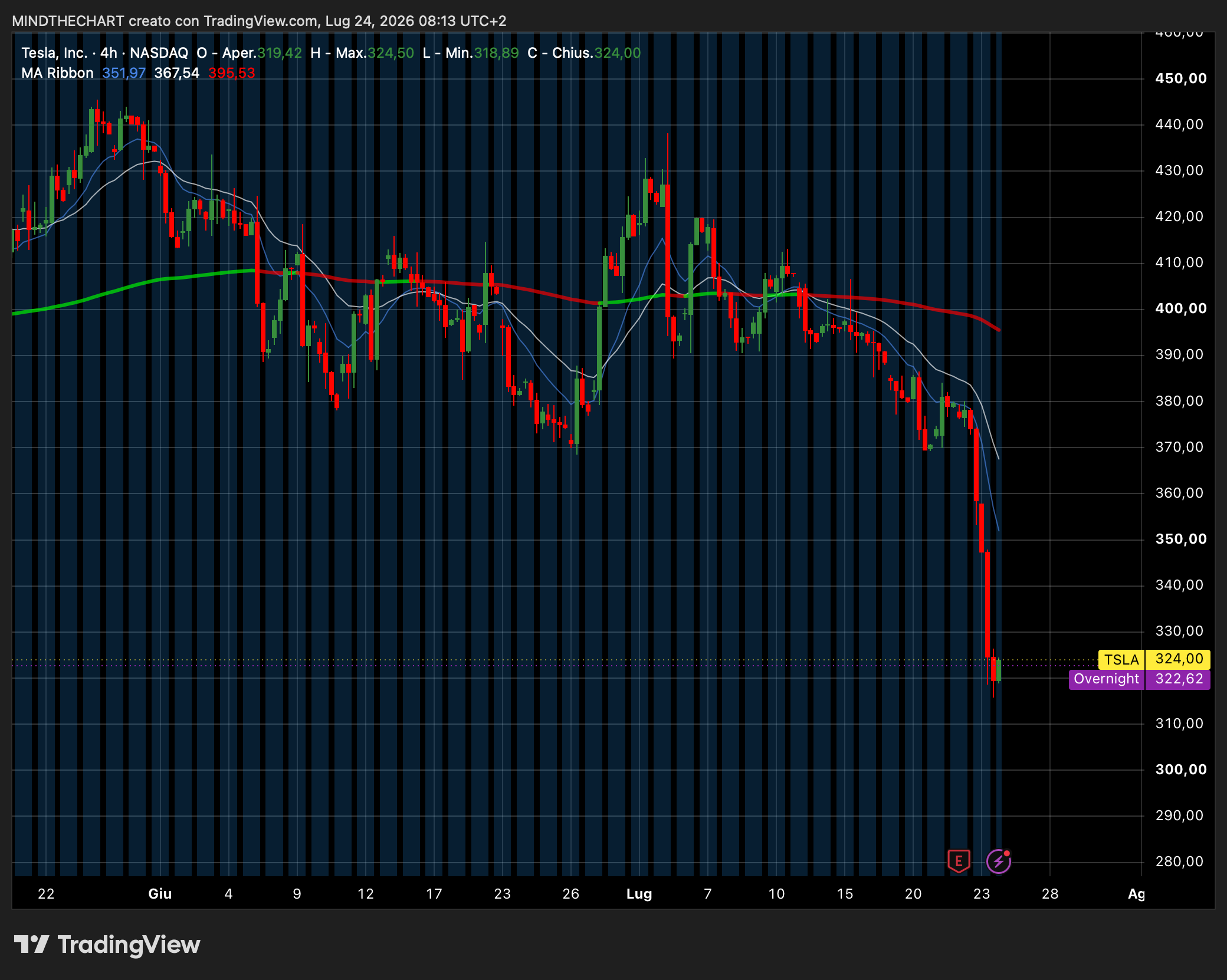Click the 400,00 price axis label
Screen dimensions: 1227x980
click(x=1180, y=308)
